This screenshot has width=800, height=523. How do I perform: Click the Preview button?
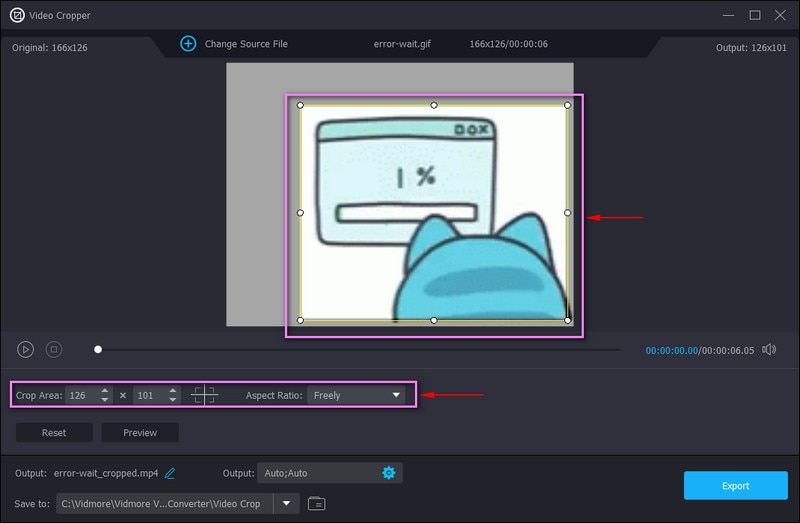(x=140, y=433)
